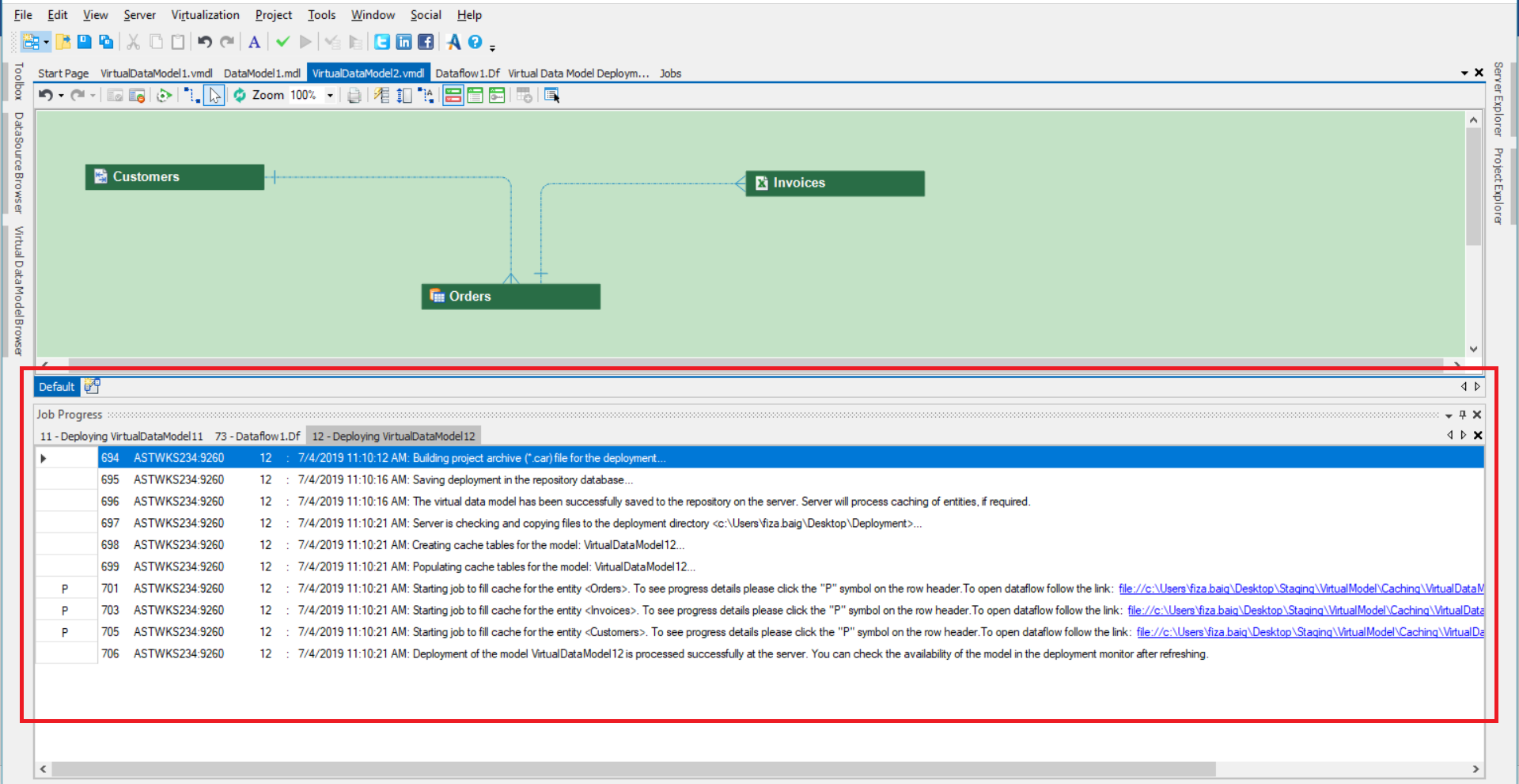Open the Virtualization menu
The height and width of the screenshot is (784, 1519).
(205, 15)
